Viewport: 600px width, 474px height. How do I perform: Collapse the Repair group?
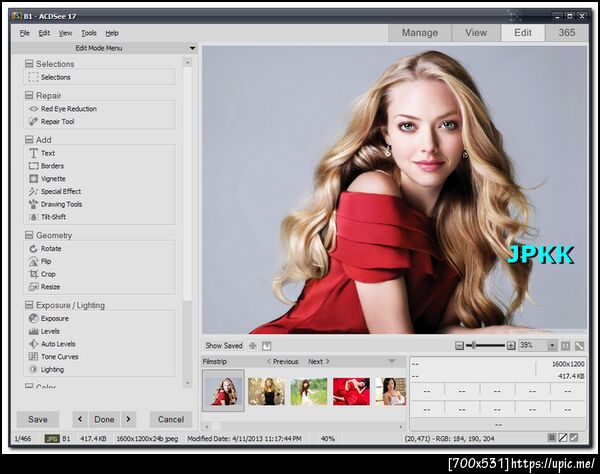(29, 95)
